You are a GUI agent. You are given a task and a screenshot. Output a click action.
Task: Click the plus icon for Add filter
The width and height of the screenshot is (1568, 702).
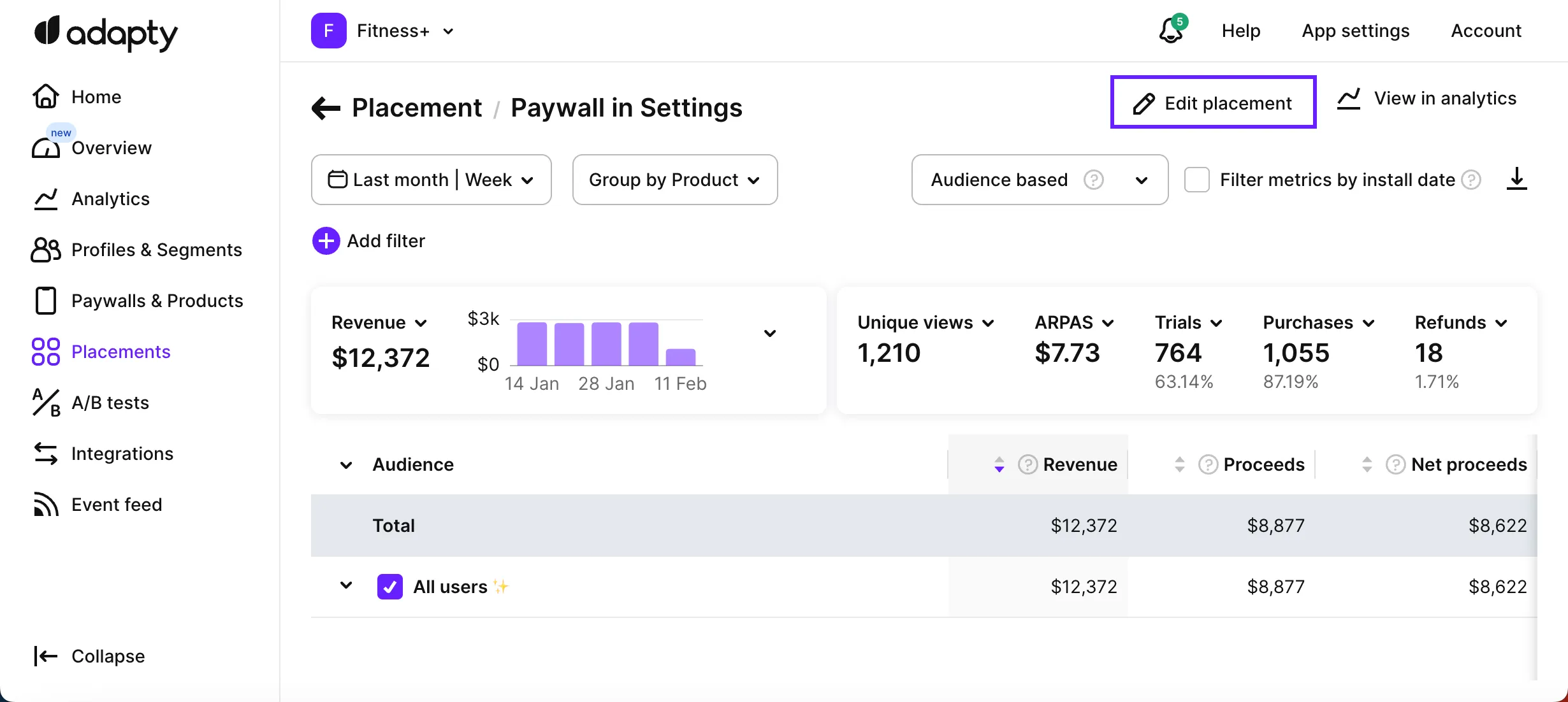click(326, 241)
